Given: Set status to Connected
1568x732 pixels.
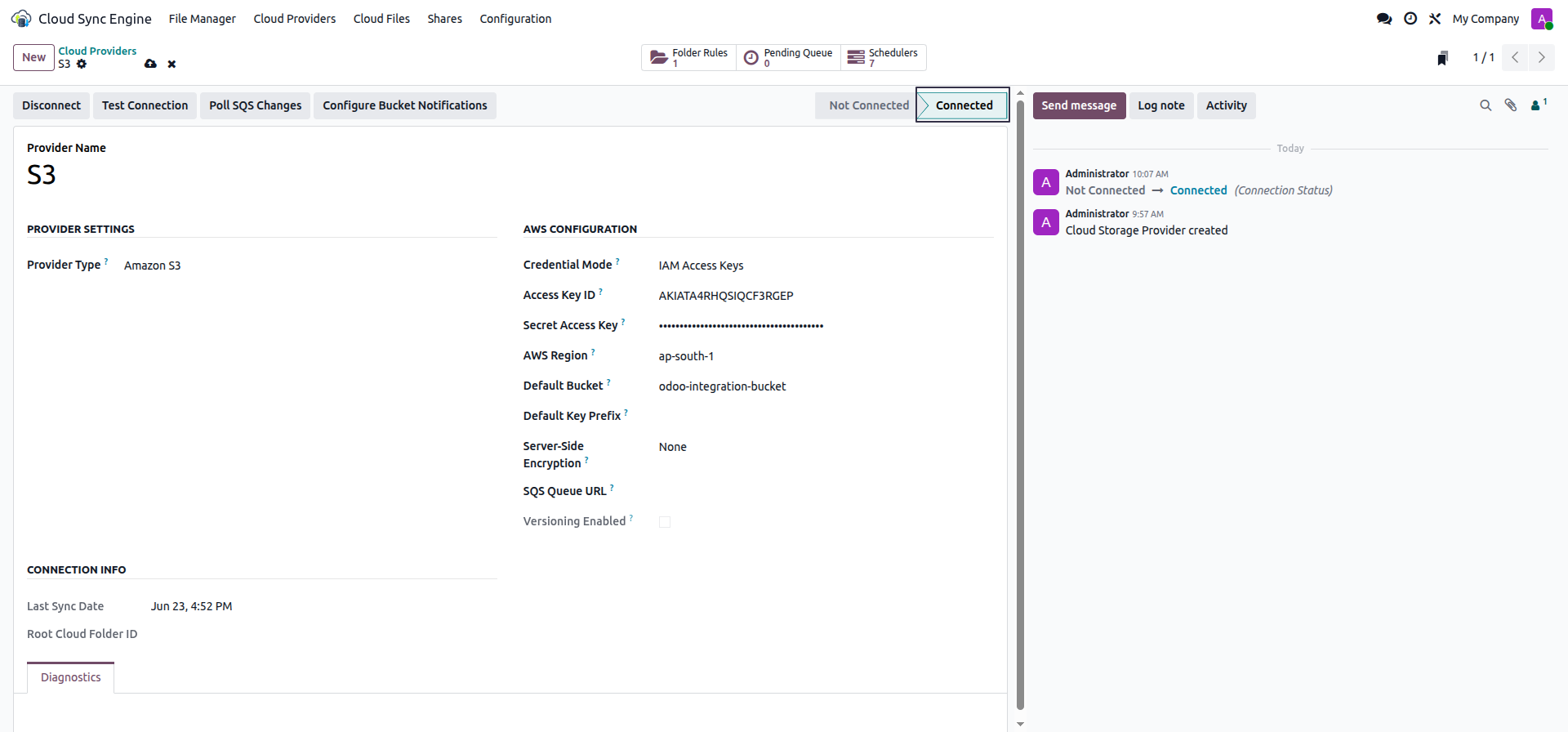Looking at the screenshot, I should [x=964, y=105].
